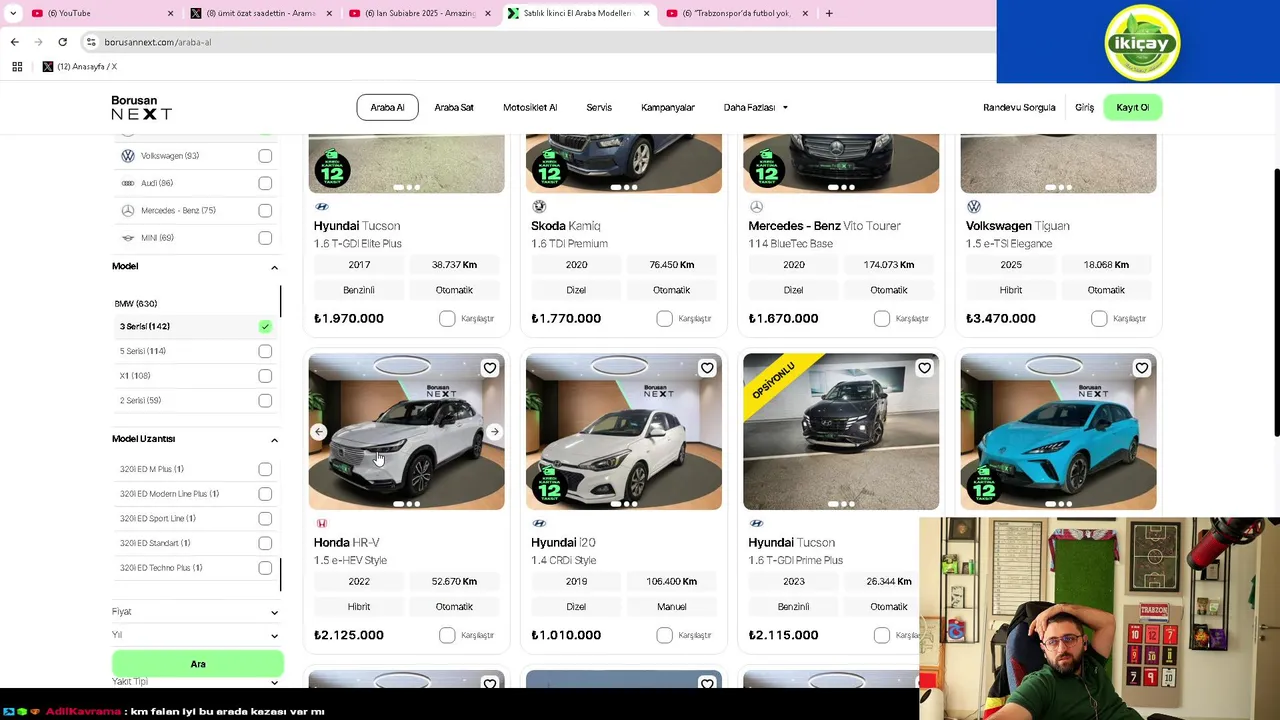This screenshot has height=720, width=1280.
Task: Click the Randevu Sorgula link
Action: (x=1019, y=107)
